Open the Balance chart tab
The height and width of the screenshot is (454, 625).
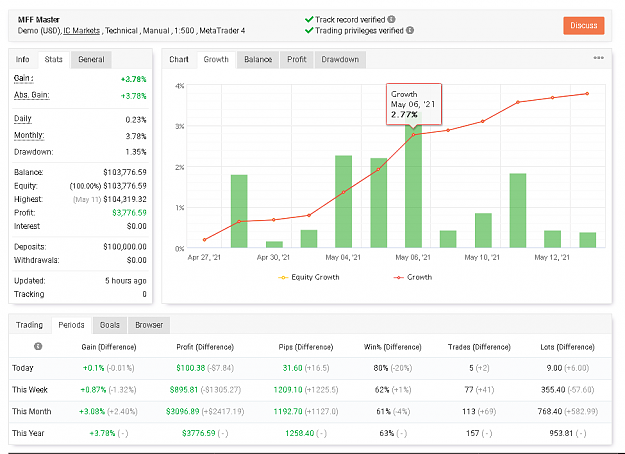(x=258, y=59)
